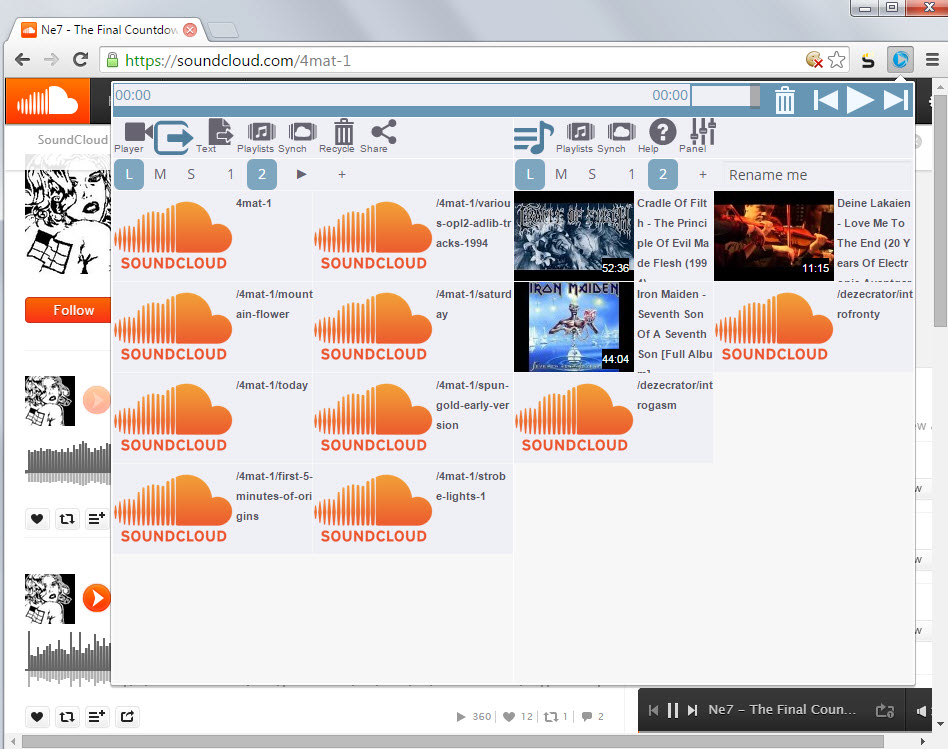Click the horizontal page scrollbar
Screen dimensions: 948x749
coord(452,741)
